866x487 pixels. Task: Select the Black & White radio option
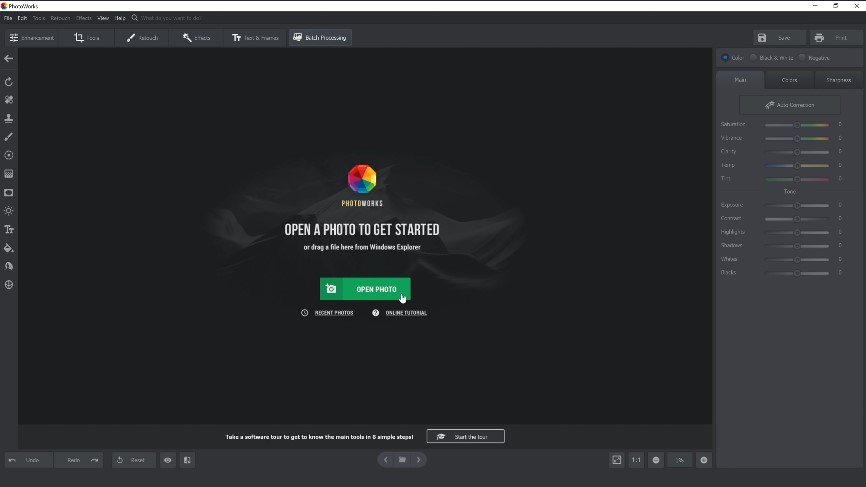click(753, 57)
